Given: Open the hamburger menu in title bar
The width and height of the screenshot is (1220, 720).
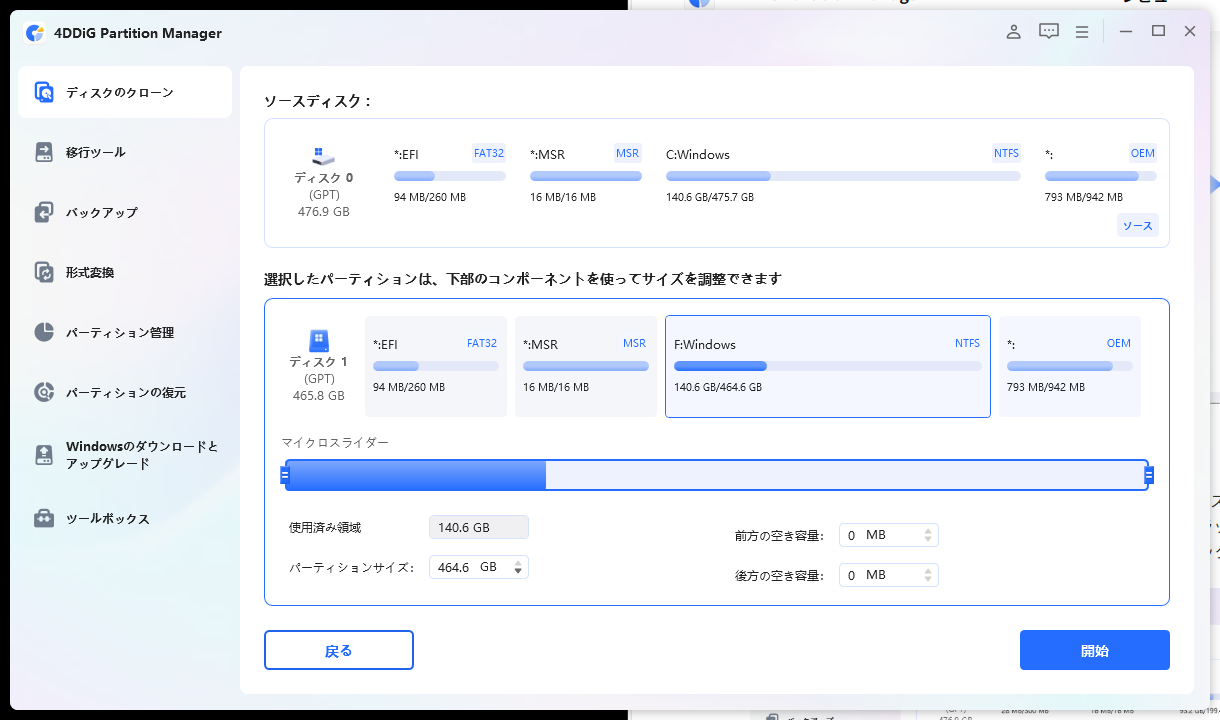Looking at the screenshot, I should coord(1082,32).
